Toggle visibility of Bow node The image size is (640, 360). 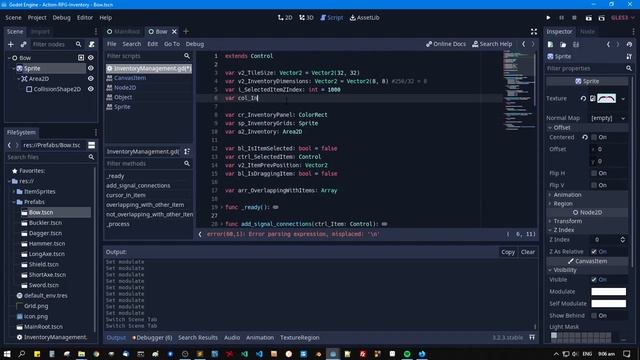tap(91, 58)
